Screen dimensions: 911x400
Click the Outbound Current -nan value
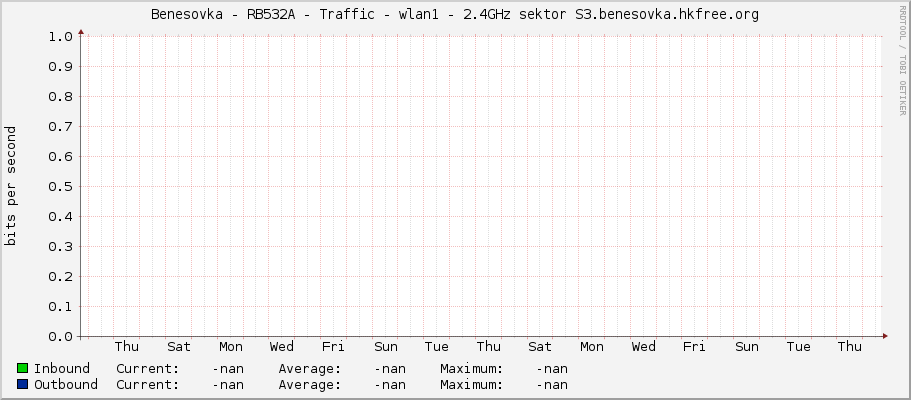pyautogui.click(x=228, y=384)
